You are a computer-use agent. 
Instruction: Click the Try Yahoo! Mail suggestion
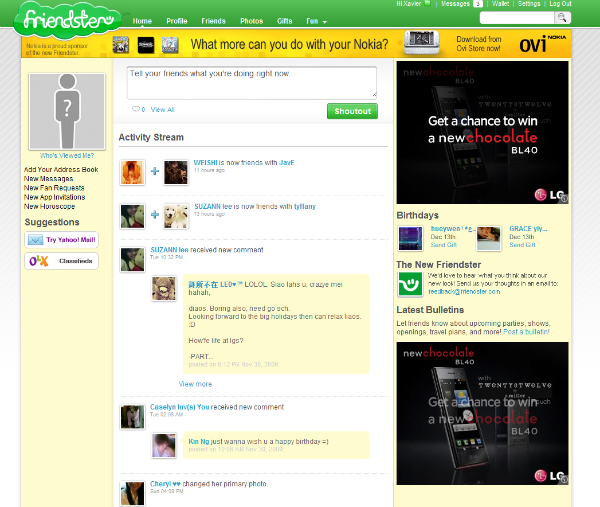62,240
